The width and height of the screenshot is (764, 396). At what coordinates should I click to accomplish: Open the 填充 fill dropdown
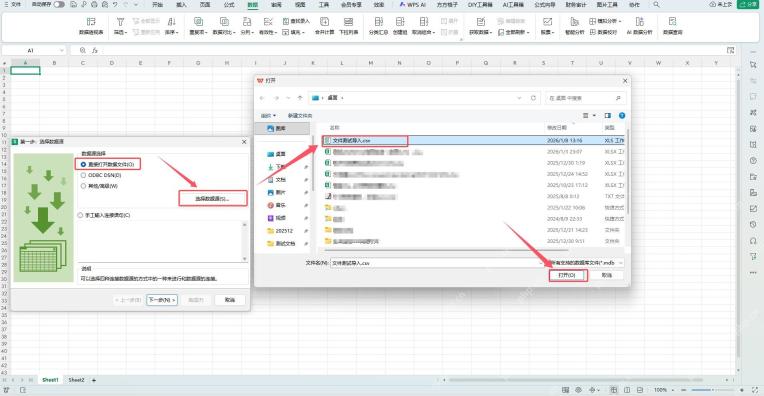294,32
